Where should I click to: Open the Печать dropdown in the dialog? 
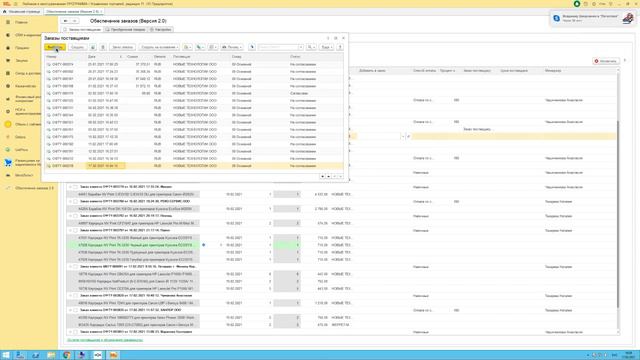tap(232, 47)
